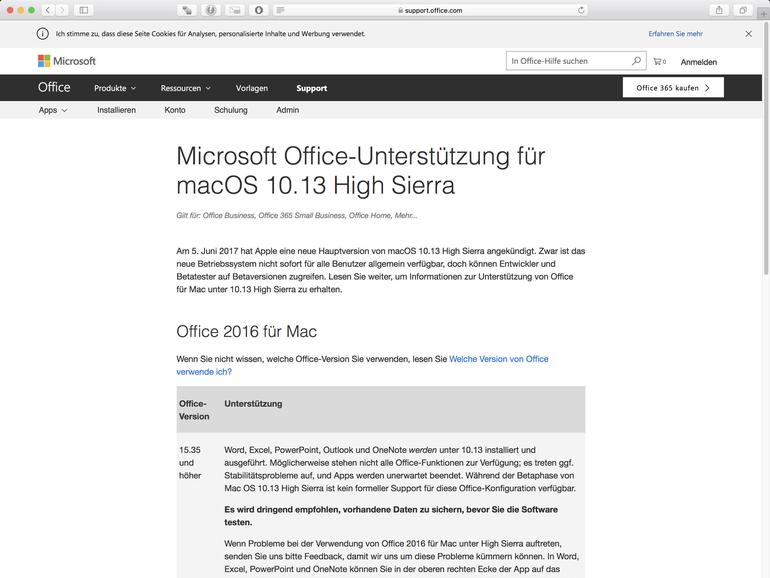This screenshot has height=578, width=770.
Task: Click the address bar showing support.office.com
Action: coord(430,10)
